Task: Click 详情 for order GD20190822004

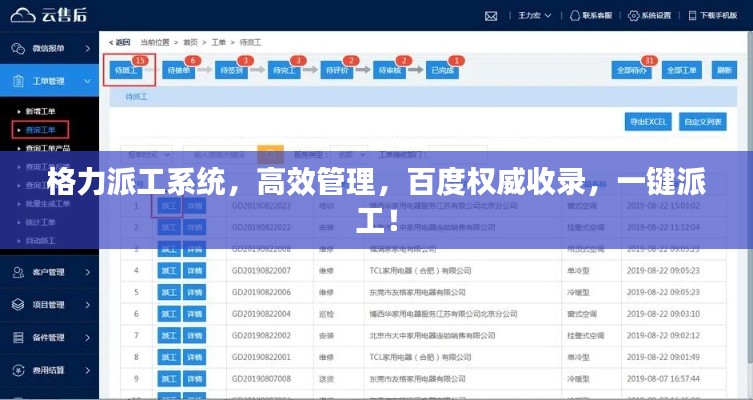Action: [x=194, y=314]
